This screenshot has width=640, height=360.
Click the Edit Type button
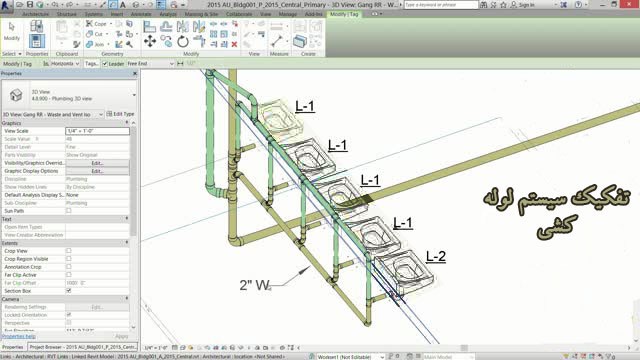click(x=120, y=114)
